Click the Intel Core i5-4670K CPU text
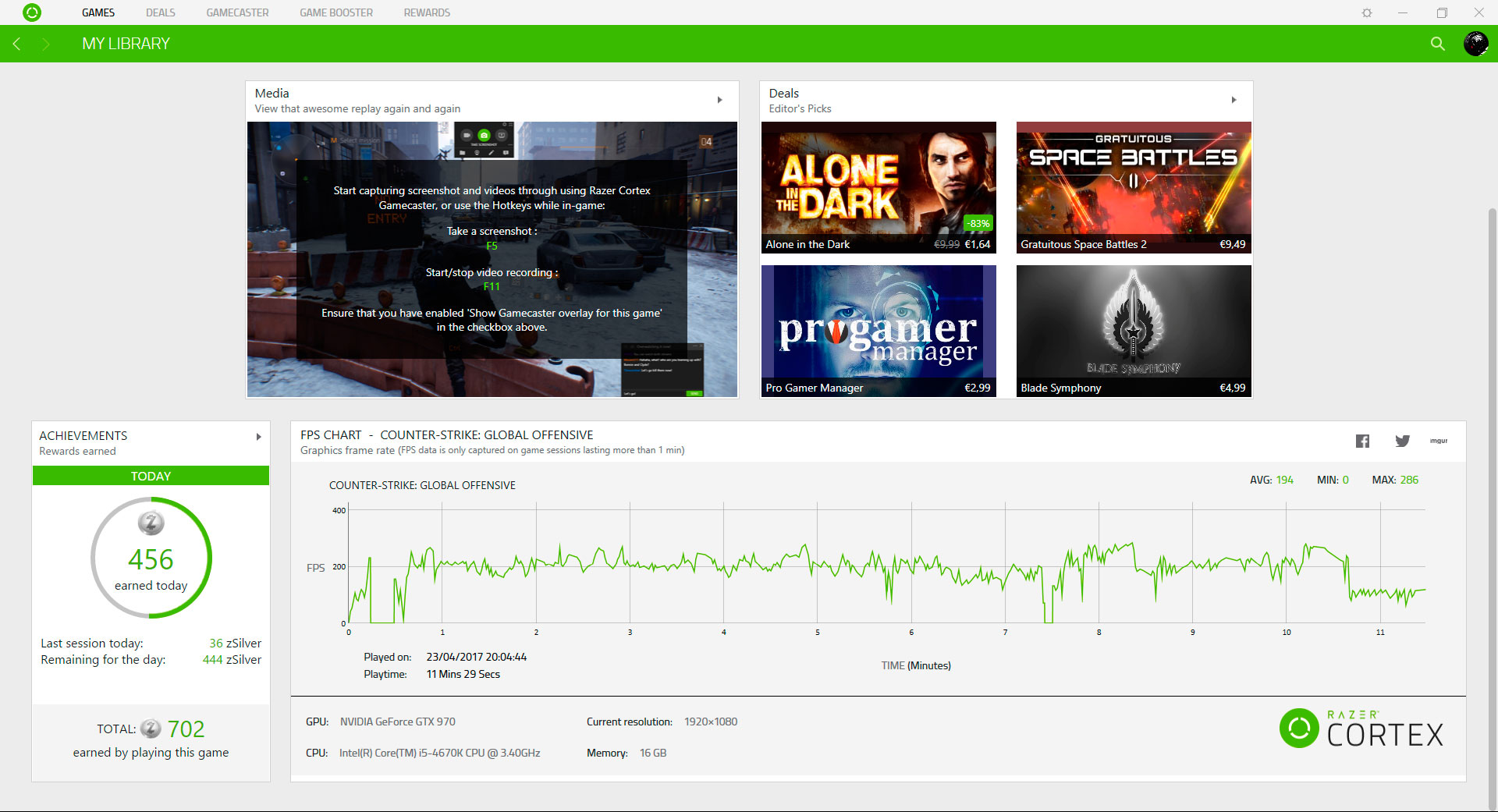The image size is (1498, 812). click(x=439, y=753)
